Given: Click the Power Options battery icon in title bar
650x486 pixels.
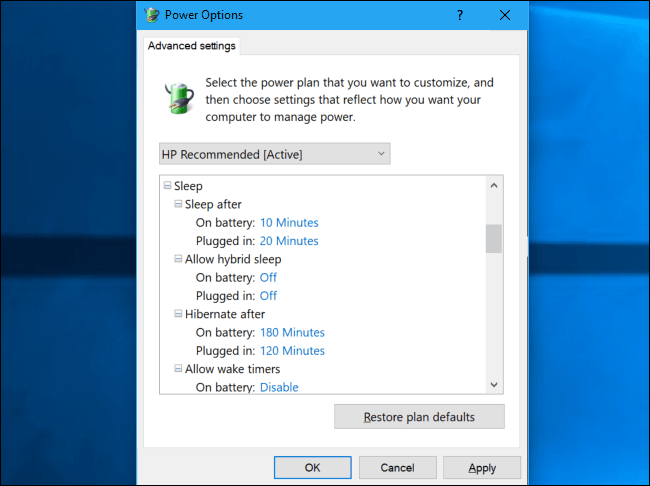Looking at the screenshot, I should pos(151,15).
